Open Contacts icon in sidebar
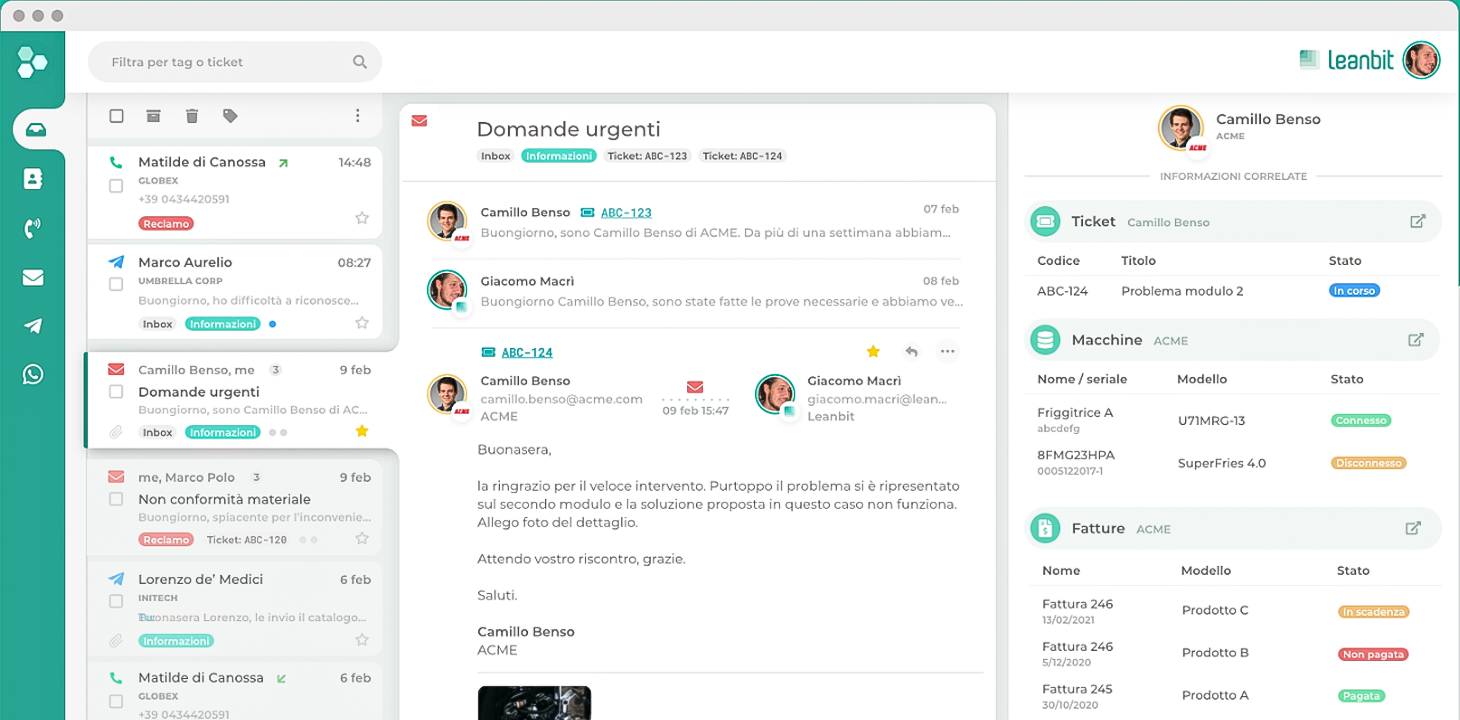This screenshot has height=720, width=1460. pyautogui.click(x=33, y=179)
